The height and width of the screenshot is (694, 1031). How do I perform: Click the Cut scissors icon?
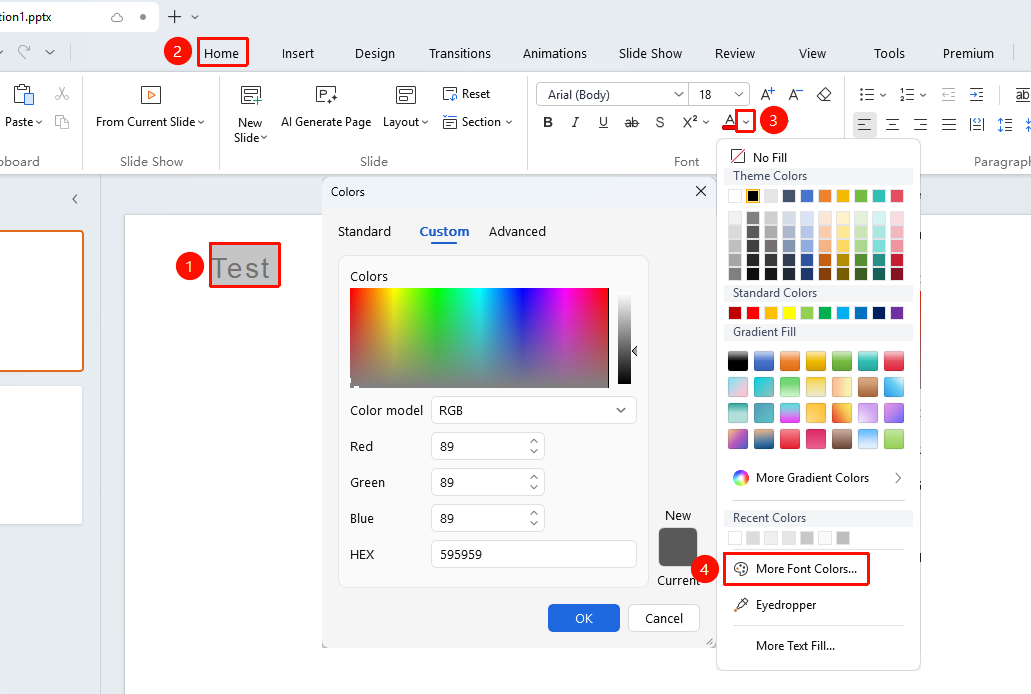coord(62,94)
